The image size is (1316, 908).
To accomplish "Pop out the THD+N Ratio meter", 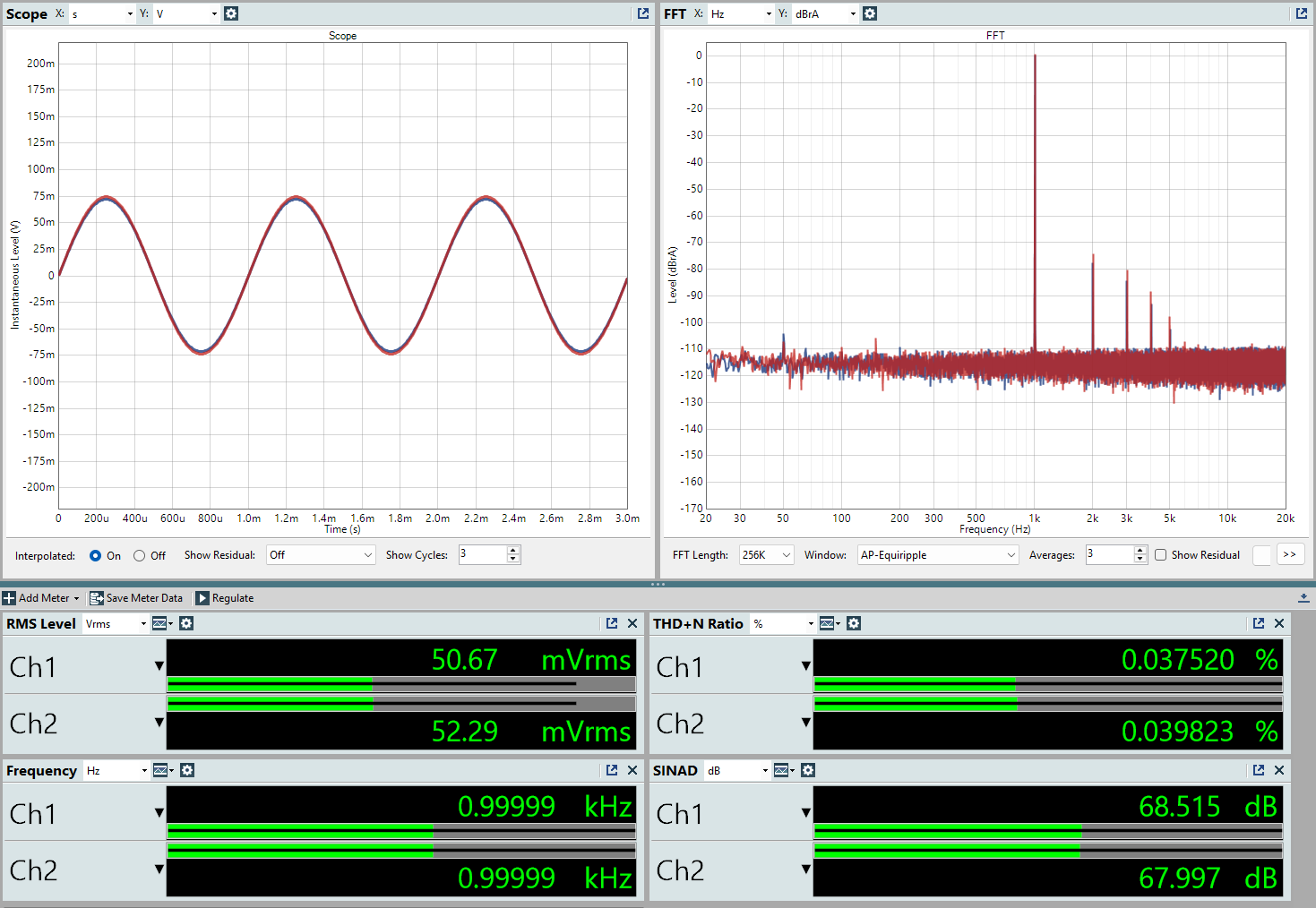I will click(x=1259, y=623).
